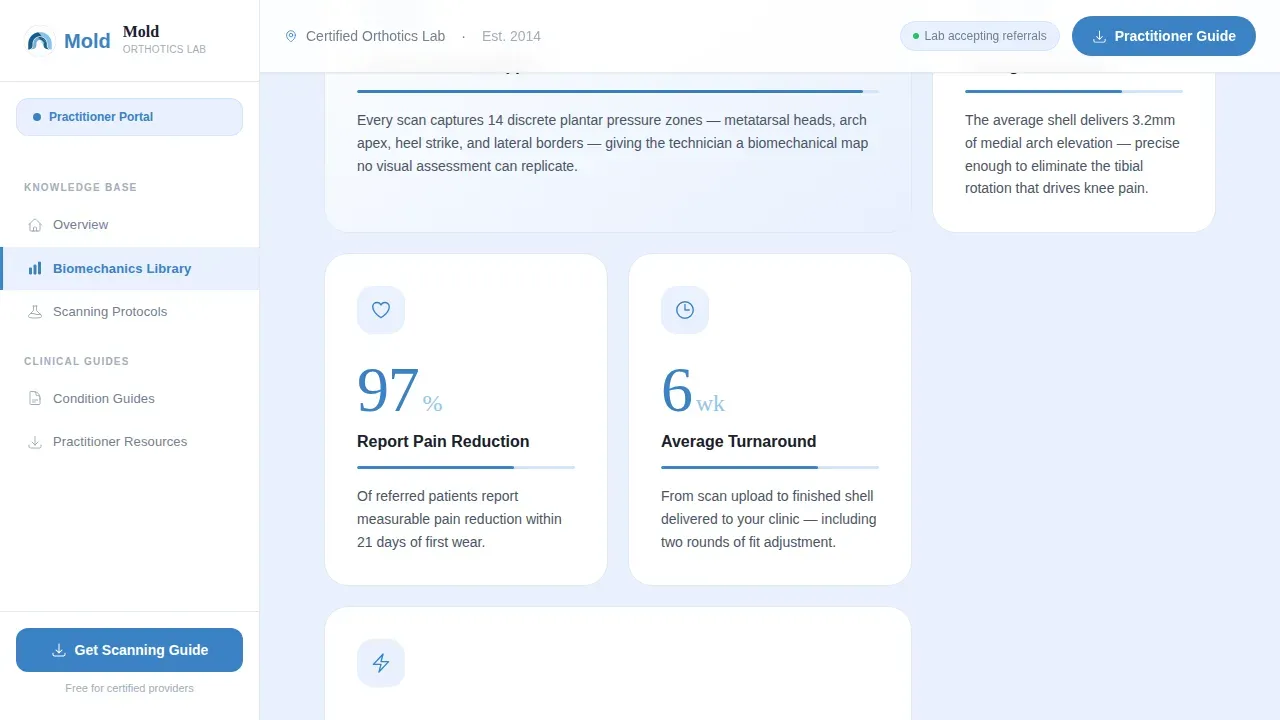Screen dimensions: 1280x720
Task: Click the Mold brand name in the sidebar header
Action: (141, 32)
